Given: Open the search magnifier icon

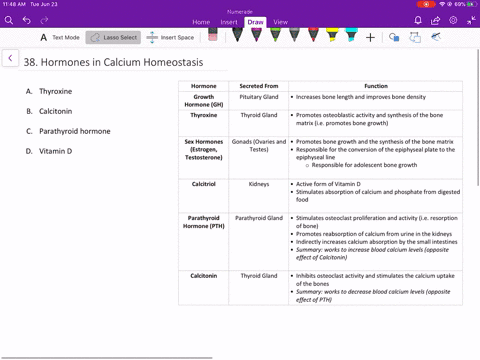Looking at the screenshot, I should (9, 21).
